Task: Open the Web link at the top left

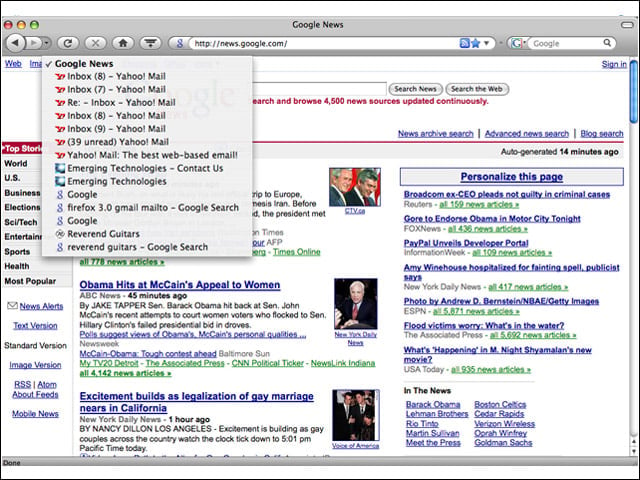Action: (13, 64)
